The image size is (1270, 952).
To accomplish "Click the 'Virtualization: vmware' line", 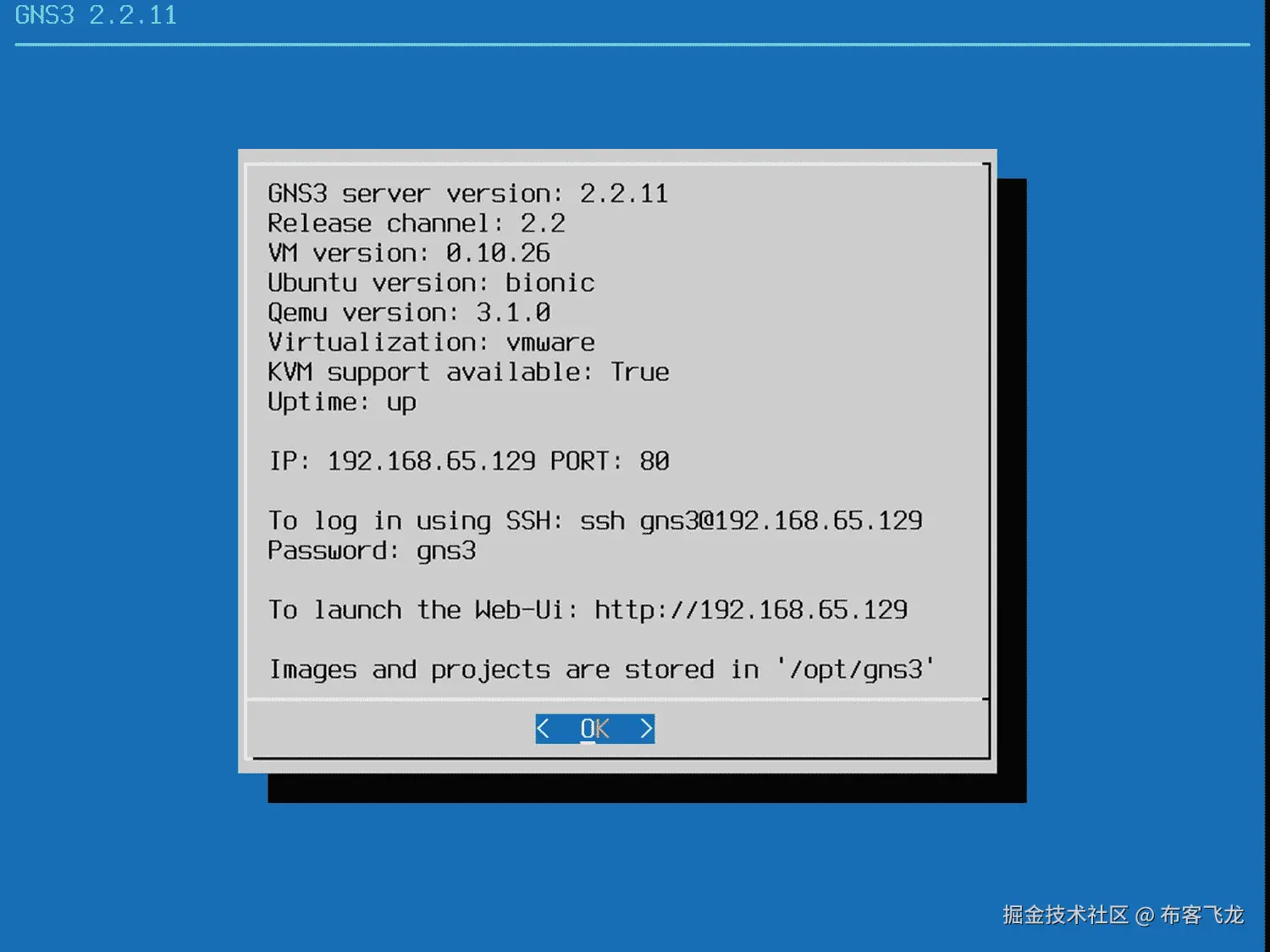I will click(431, 342).
